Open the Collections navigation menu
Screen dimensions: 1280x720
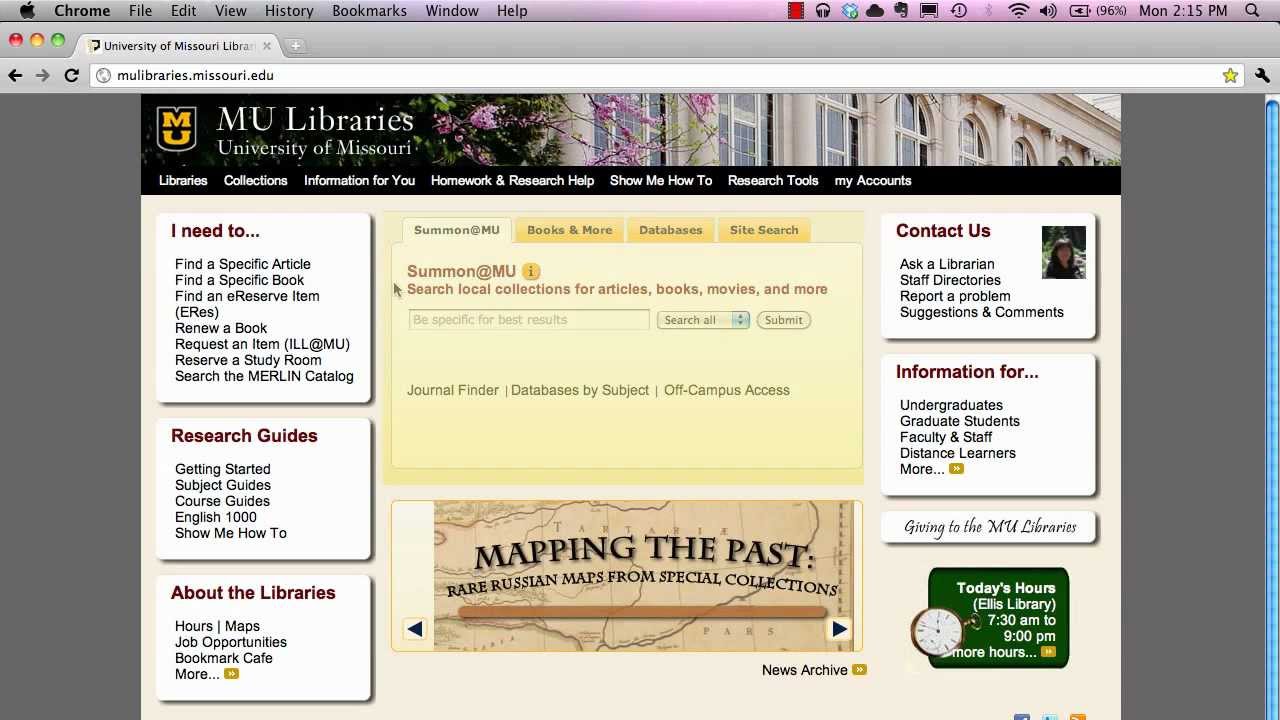pyautogui.click(x=255, y=181)
